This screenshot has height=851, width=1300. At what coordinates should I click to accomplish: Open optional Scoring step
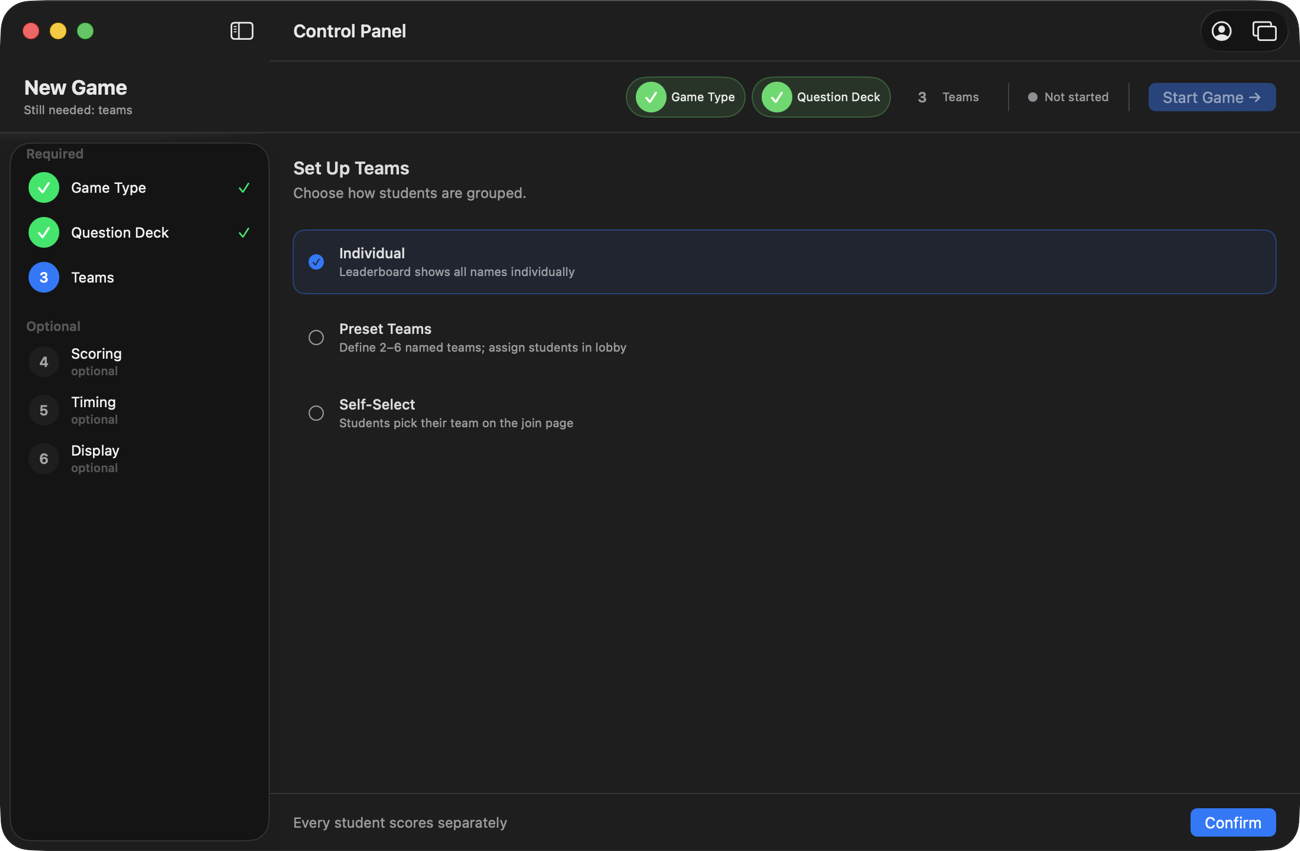click(140, 362)
